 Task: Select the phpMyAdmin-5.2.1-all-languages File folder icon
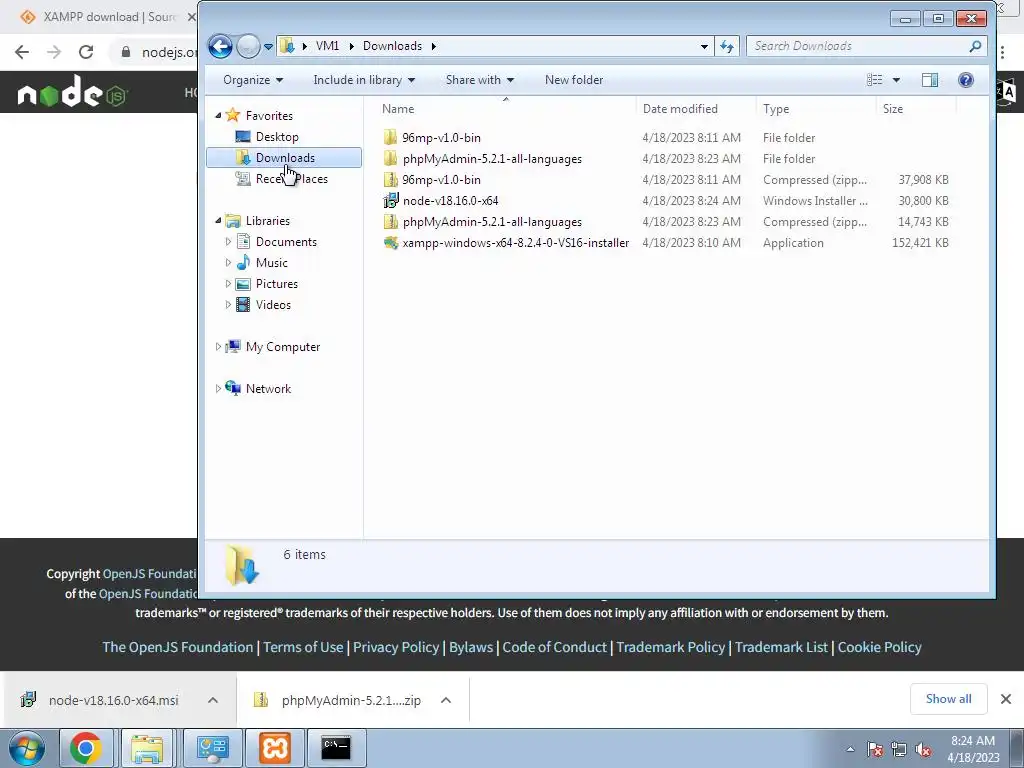[391, 159]
